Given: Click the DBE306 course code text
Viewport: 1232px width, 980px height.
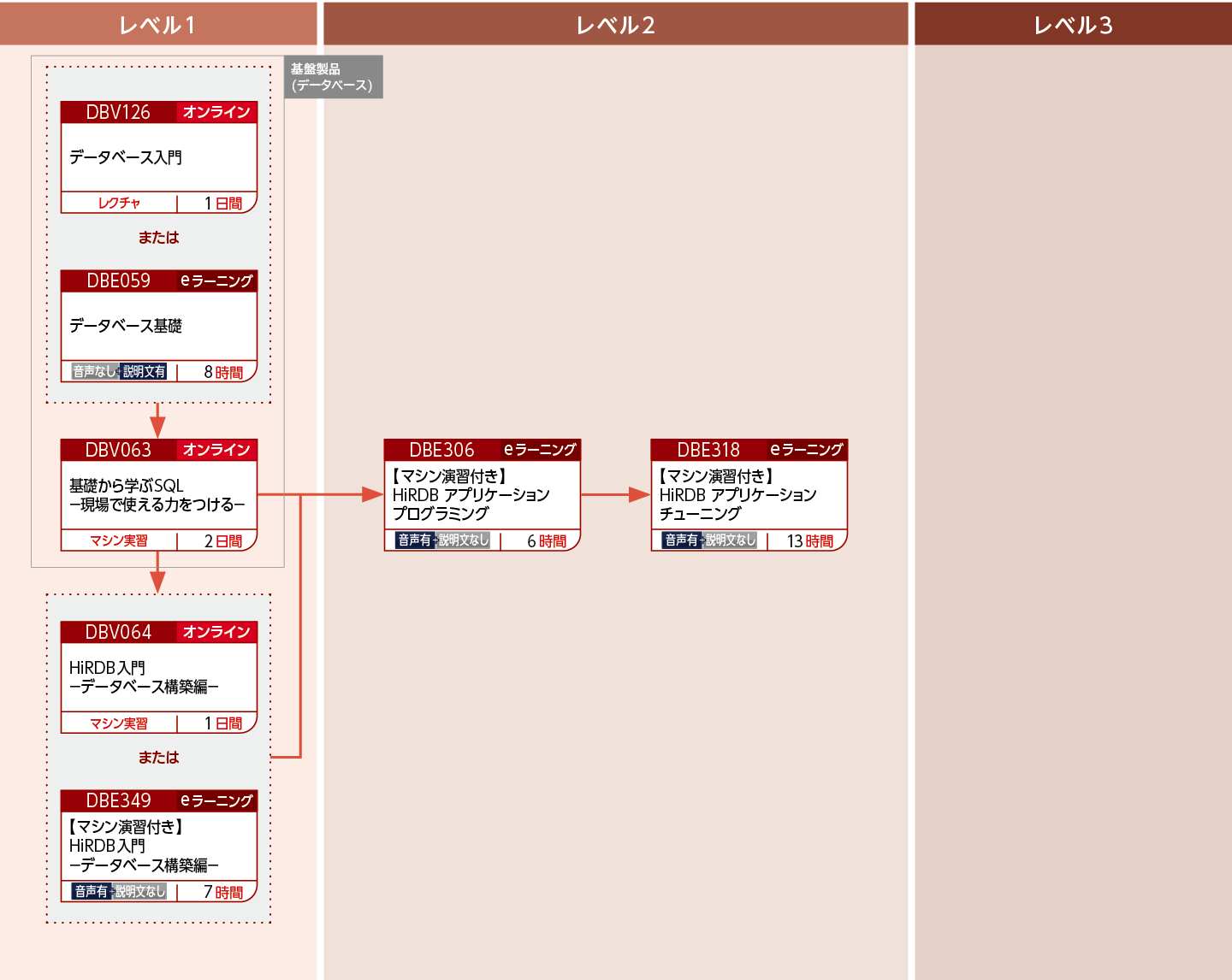Looking at the screenshot, I should 441,450.
